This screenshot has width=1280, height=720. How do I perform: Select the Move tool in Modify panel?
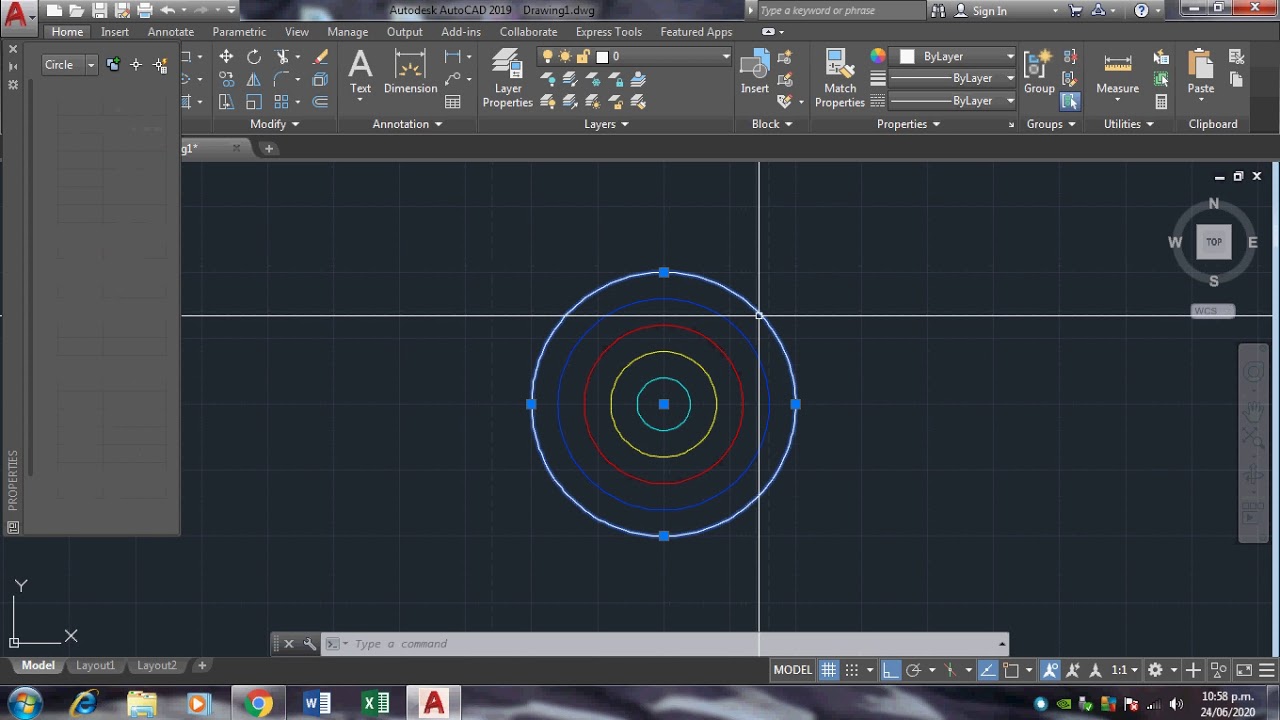click(x=226, y=57)
